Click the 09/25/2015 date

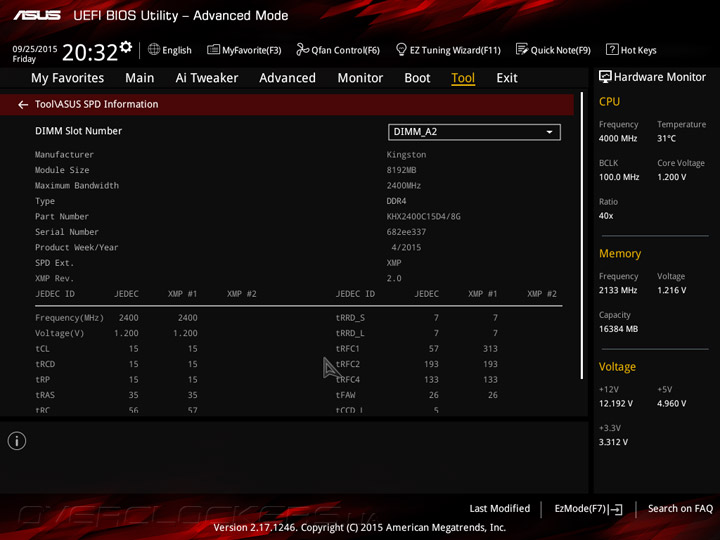click(x=35, y=49)
